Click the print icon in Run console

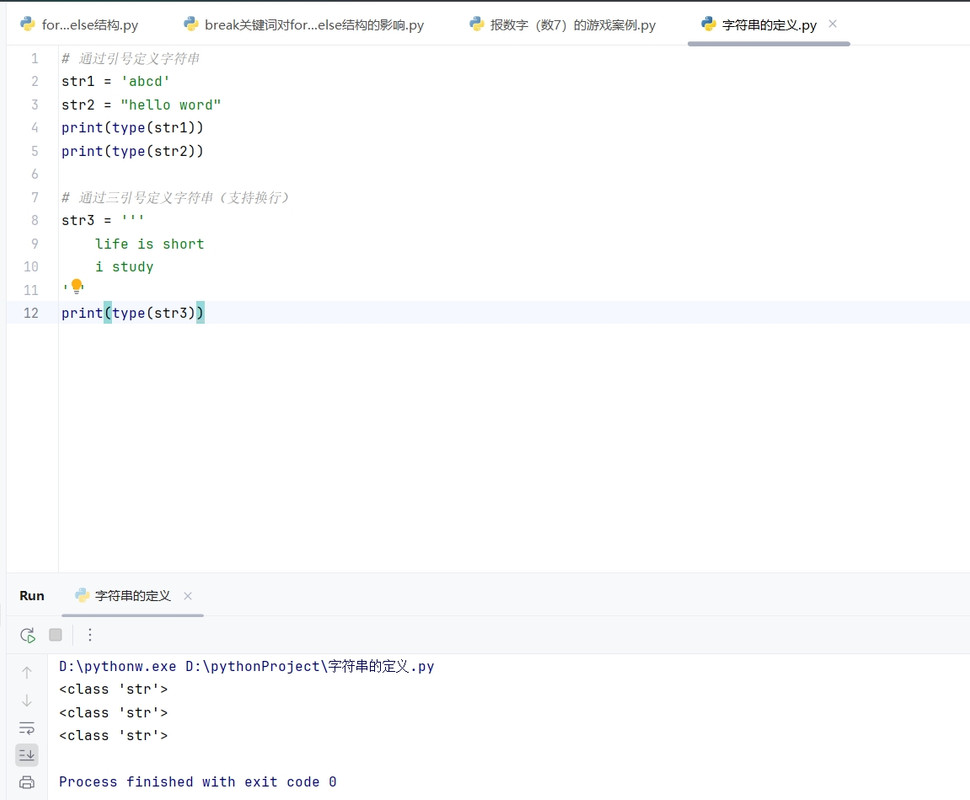click(x=27, y=783)
